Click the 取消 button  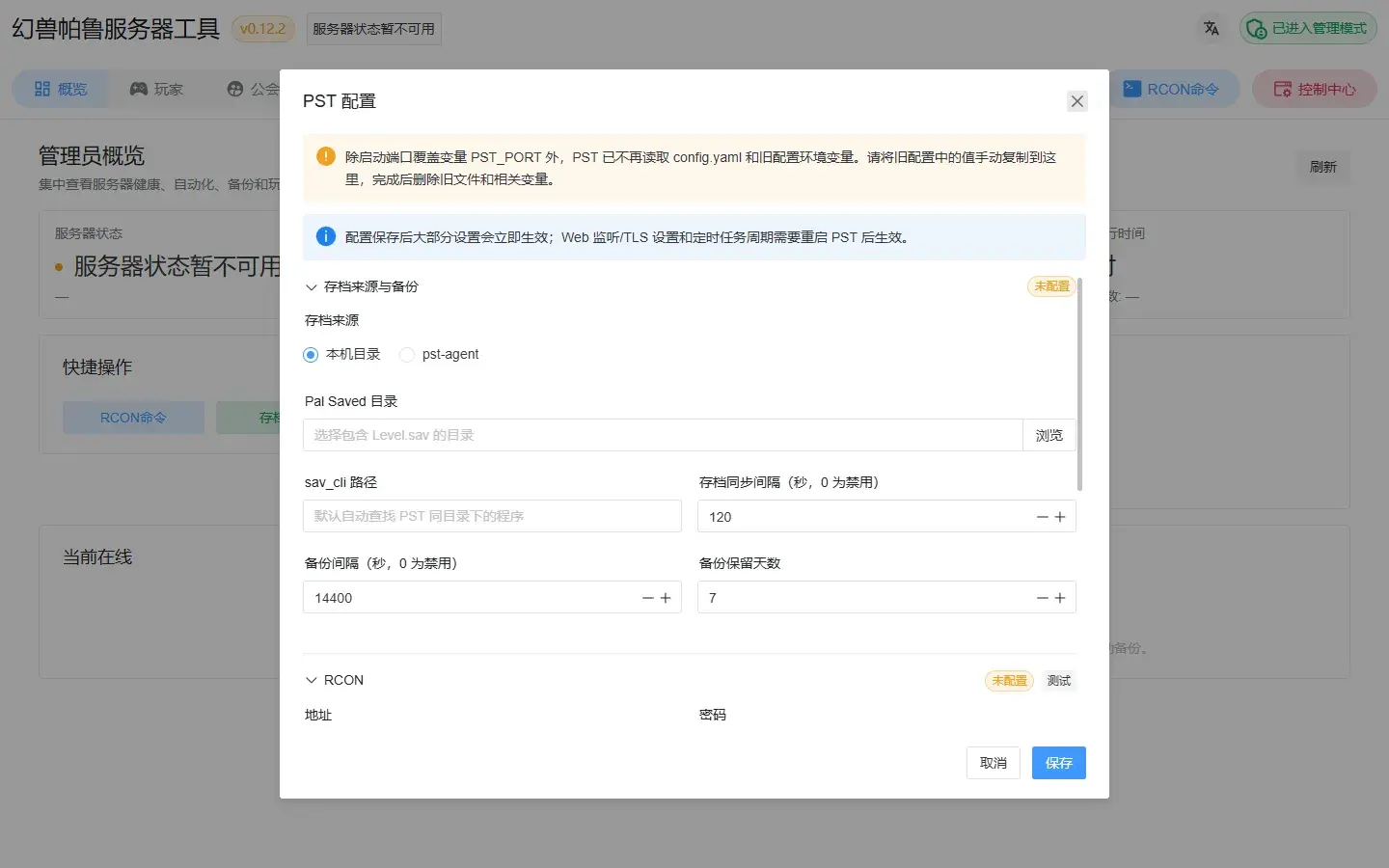(994, 763)
